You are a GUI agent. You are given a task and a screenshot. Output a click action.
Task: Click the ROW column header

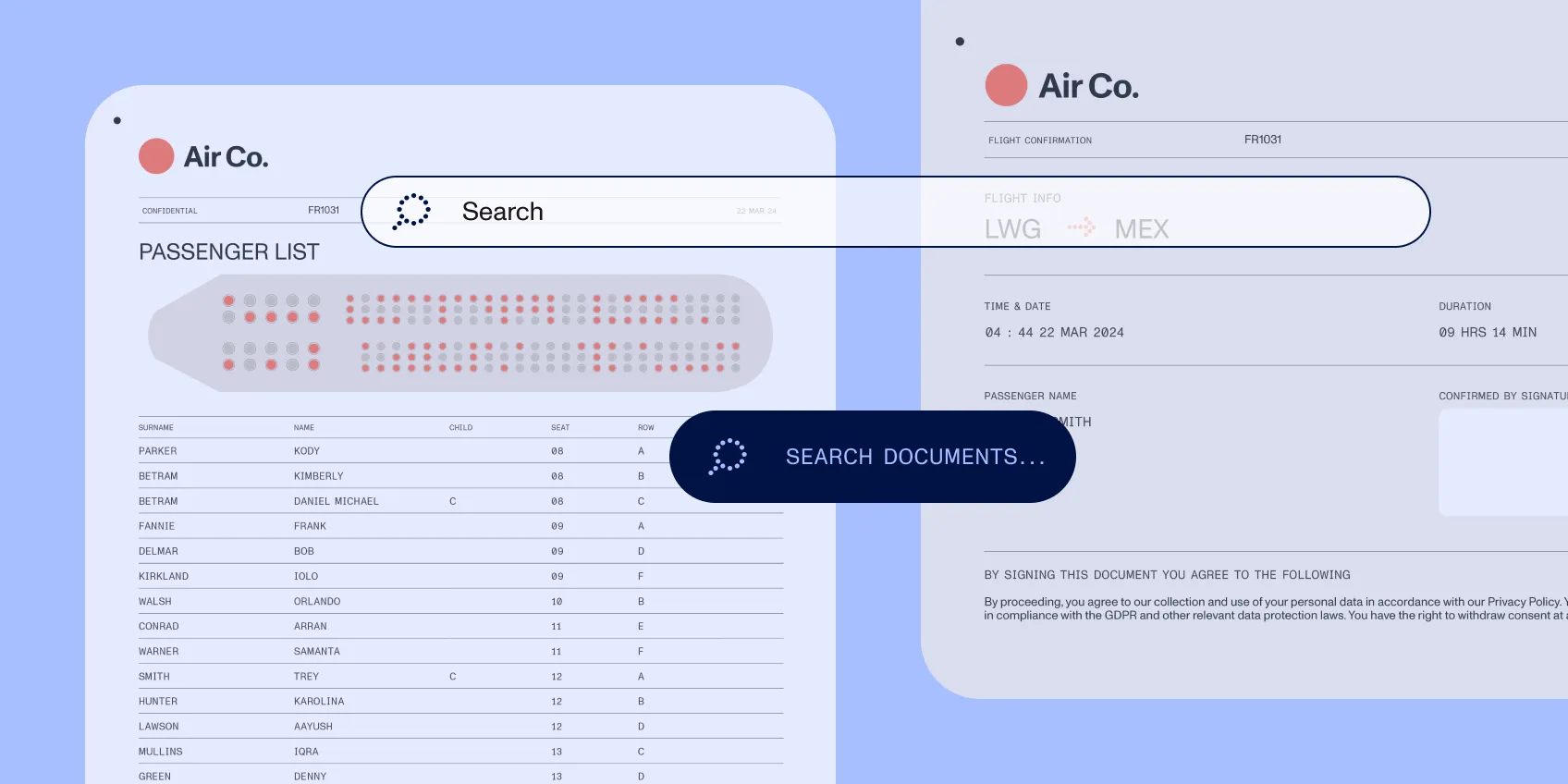645,428
